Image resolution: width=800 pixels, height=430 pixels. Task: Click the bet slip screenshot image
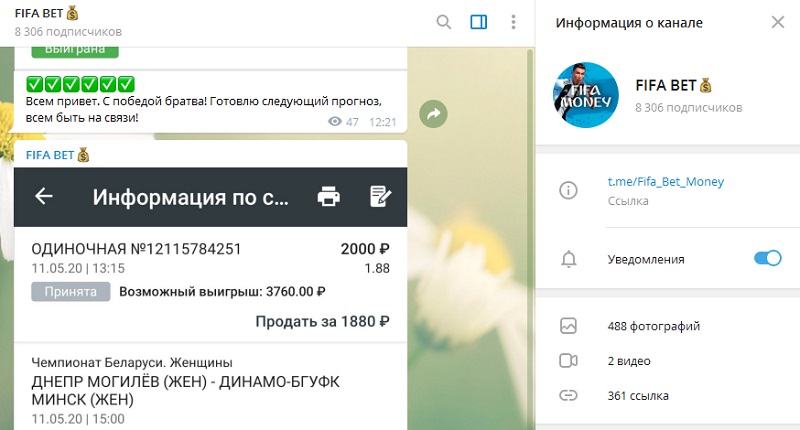[x=210, y=300]
